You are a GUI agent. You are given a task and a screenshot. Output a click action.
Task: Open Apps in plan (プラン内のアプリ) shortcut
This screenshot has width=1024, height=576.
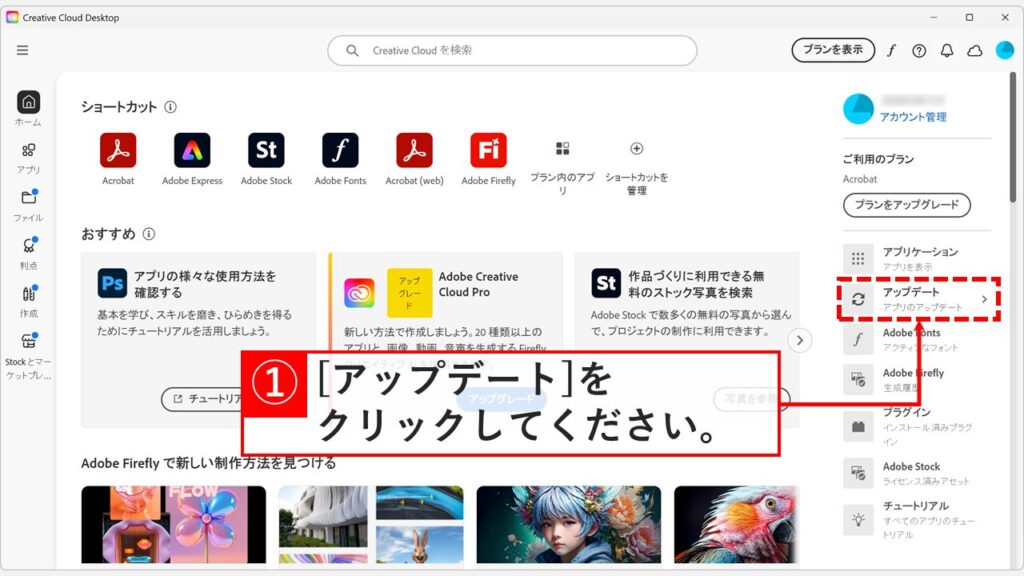tap(562, 167)
